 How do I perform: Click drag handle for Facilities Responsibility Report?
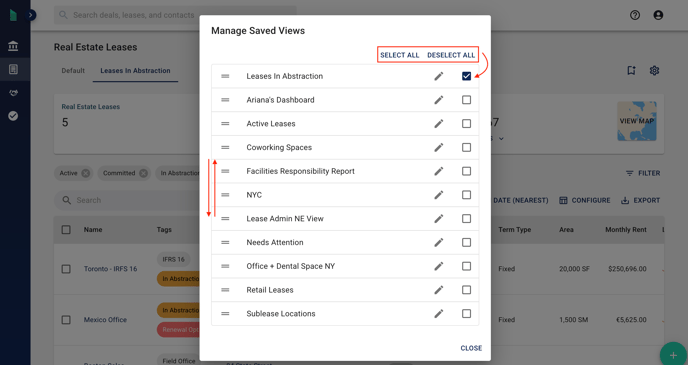225,171
